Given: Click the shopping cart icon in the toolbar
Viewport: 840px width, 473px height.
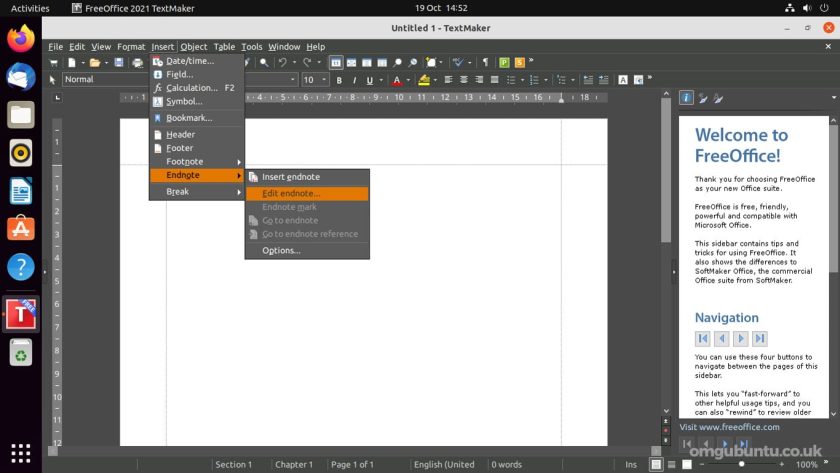Looking at the screenshot, I should 54,63.
